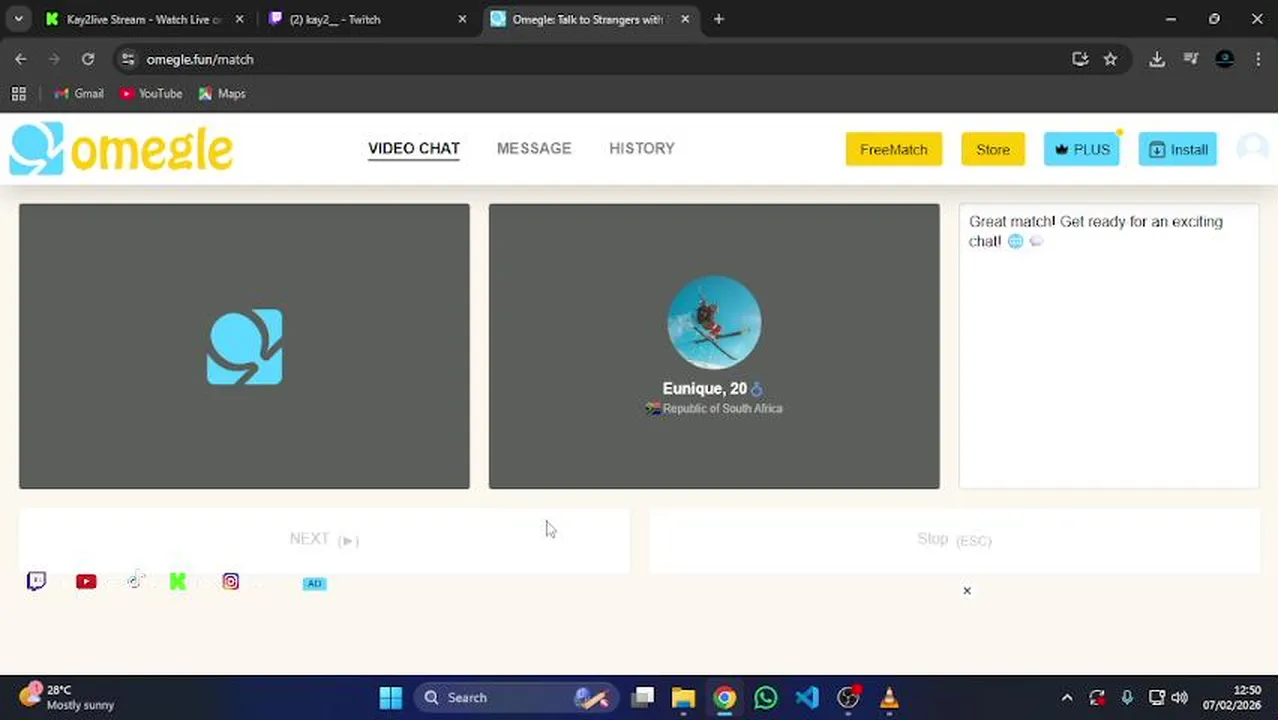Open the volume control in system tray
Screen dimensions: 1278x720
click(1180, 697)
